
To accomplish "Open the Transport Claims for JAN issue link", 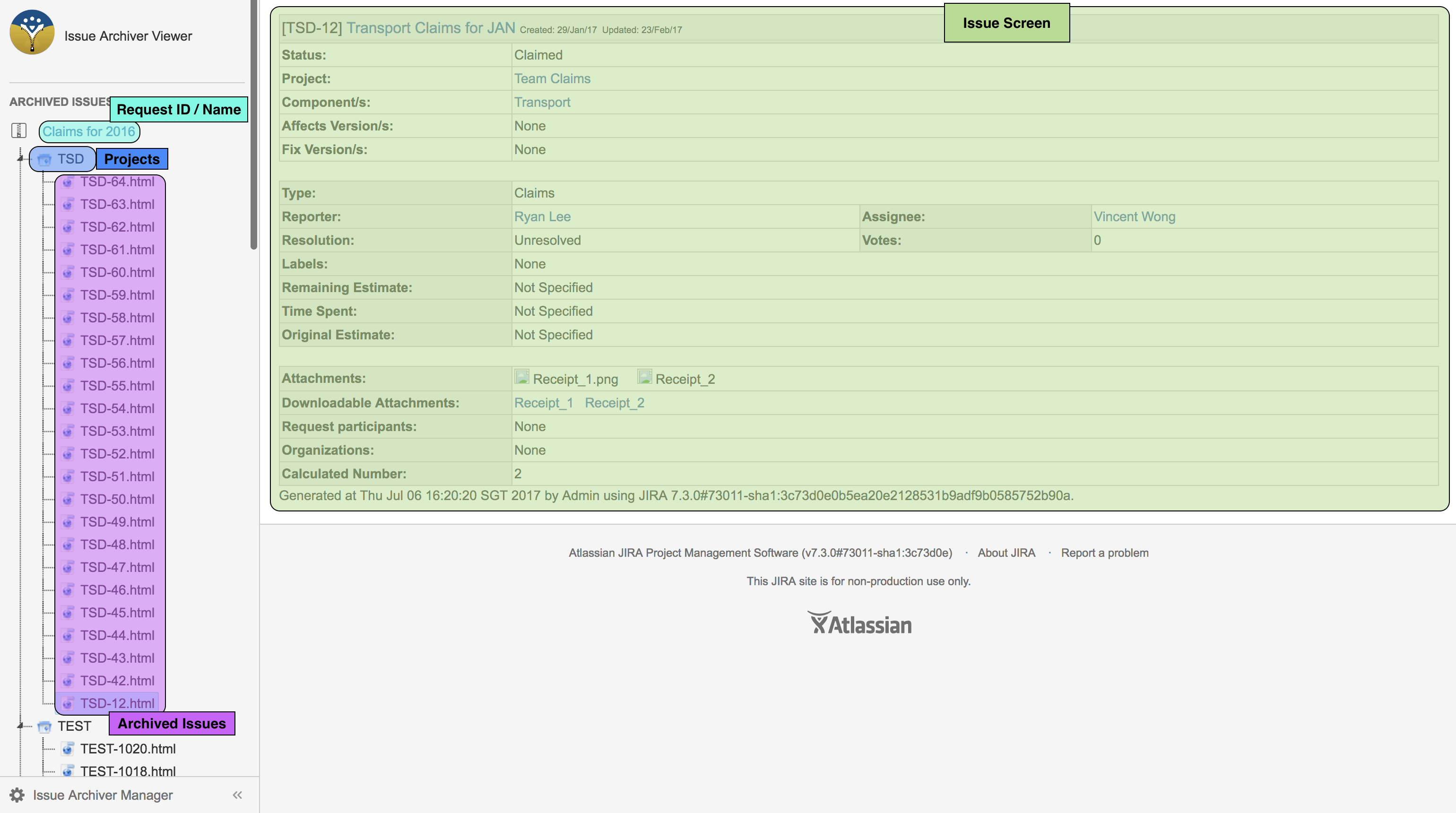I will (x=431, y=27).
